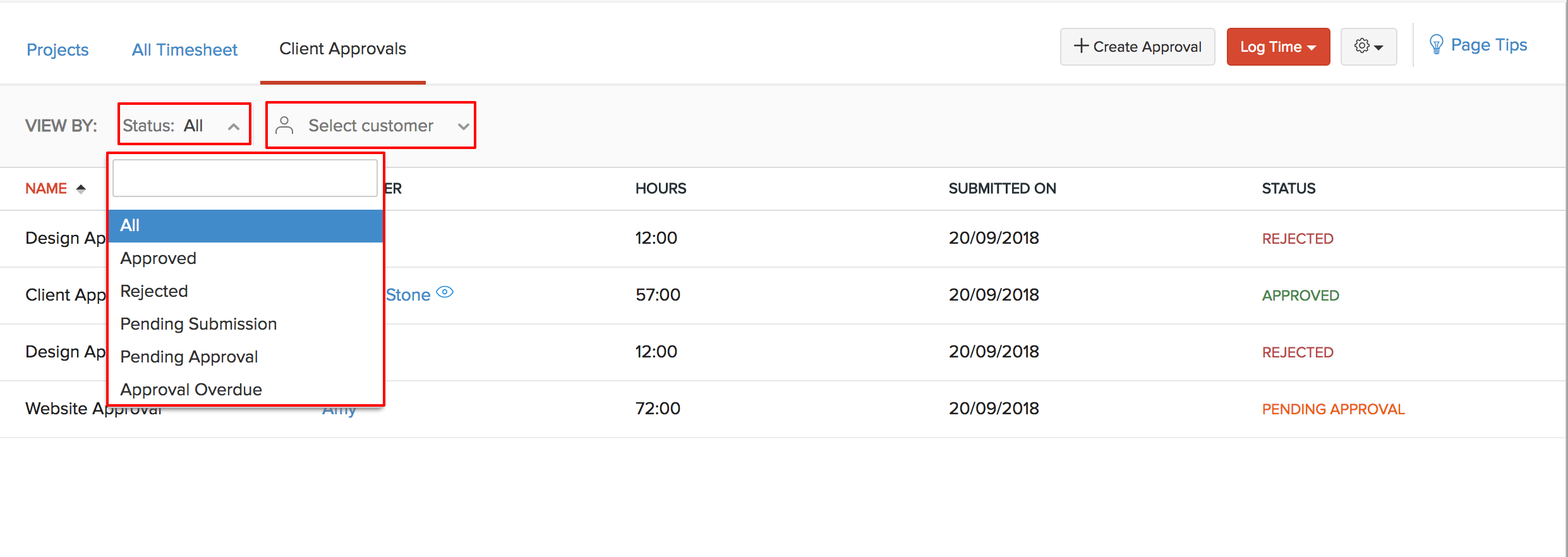Switch to the Projects tab
The height and width of the screenshot is (557, 1568).
click(x=57, y=50)
